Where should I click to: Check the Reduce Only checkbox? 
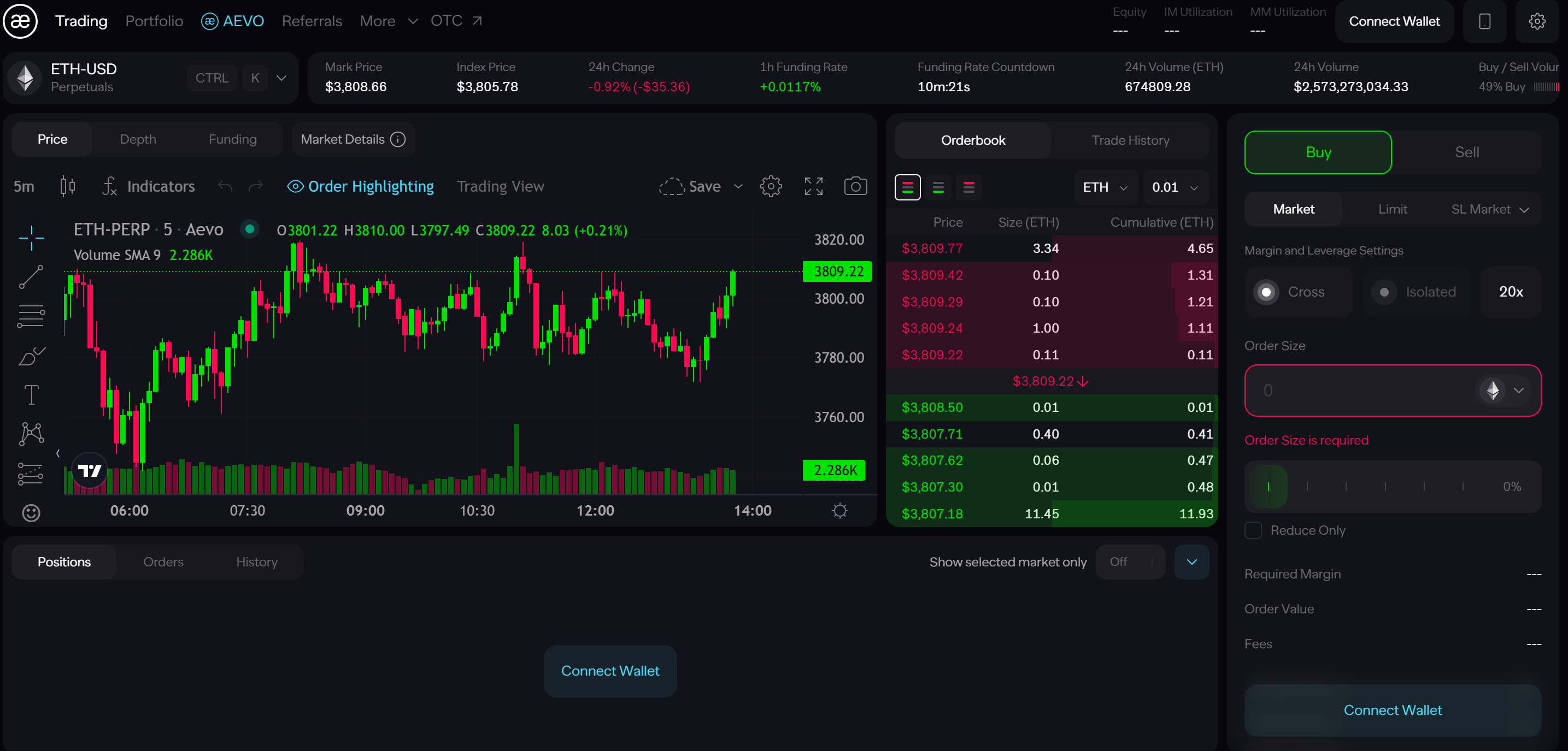(1253, 530)
